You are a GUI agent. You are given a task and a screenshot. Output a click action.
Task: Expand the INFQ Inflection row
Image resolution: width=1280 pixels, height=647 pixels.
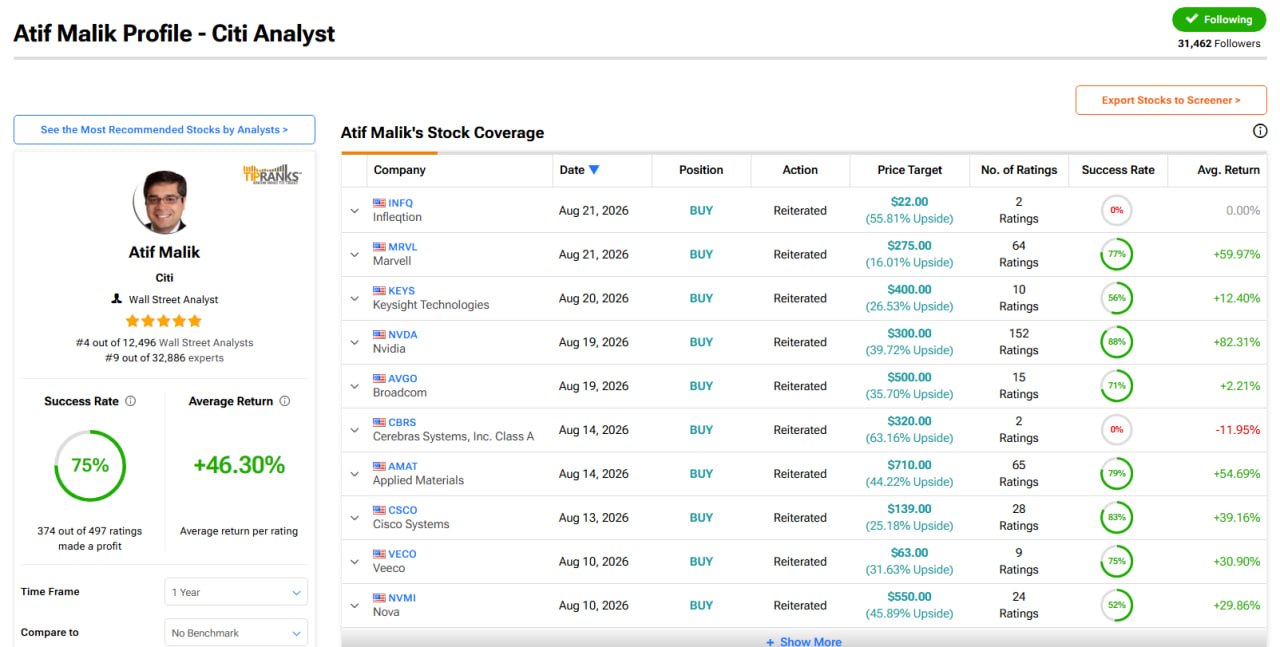(x=354, y=210)
